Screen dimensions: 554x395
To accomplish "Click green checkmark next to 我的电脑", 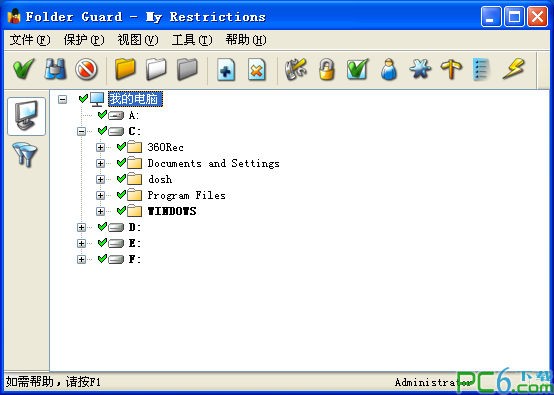I will (83, 98).
